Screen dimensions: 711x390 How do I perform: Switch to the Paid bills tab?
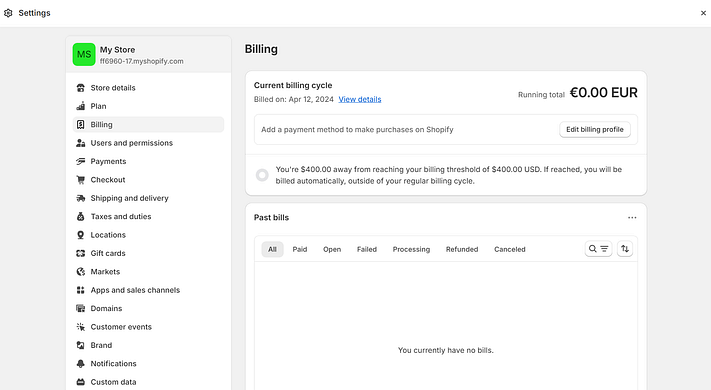300,249
